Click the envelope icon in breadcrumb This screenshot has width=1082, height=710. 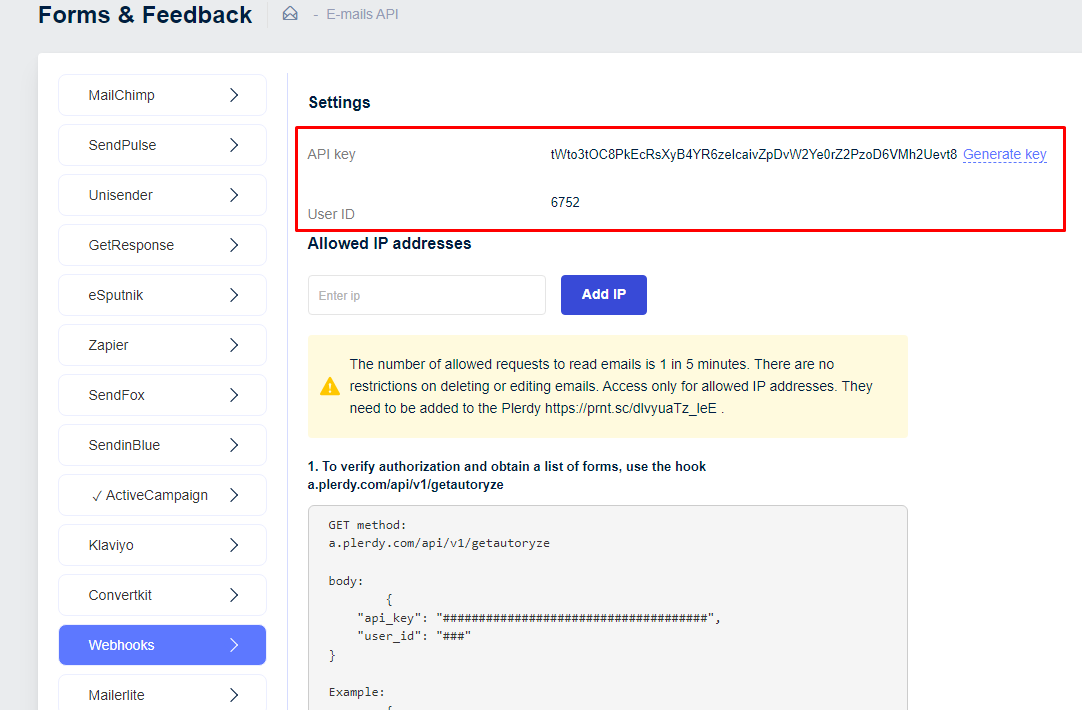(290, 14)
